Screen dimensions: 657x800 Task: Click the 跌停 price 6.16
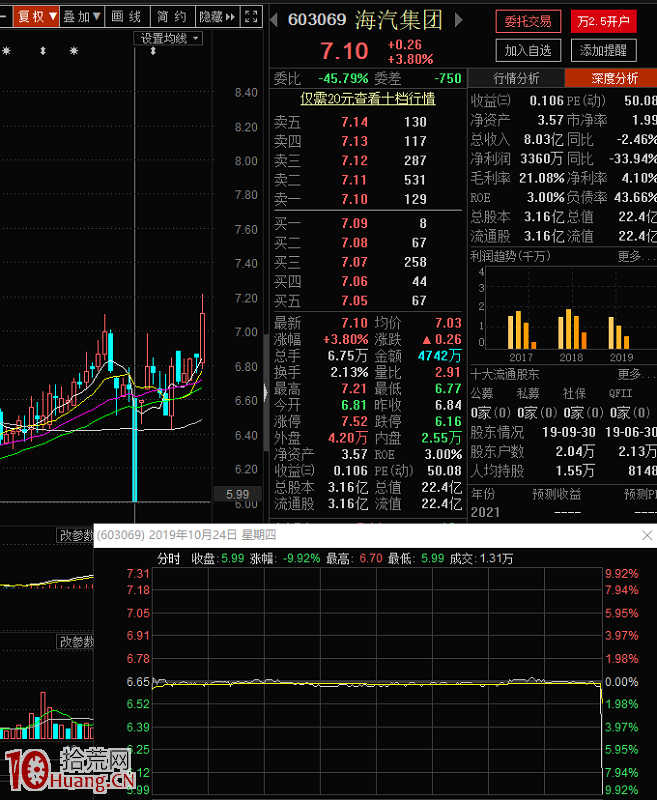[x=448, y=421]
